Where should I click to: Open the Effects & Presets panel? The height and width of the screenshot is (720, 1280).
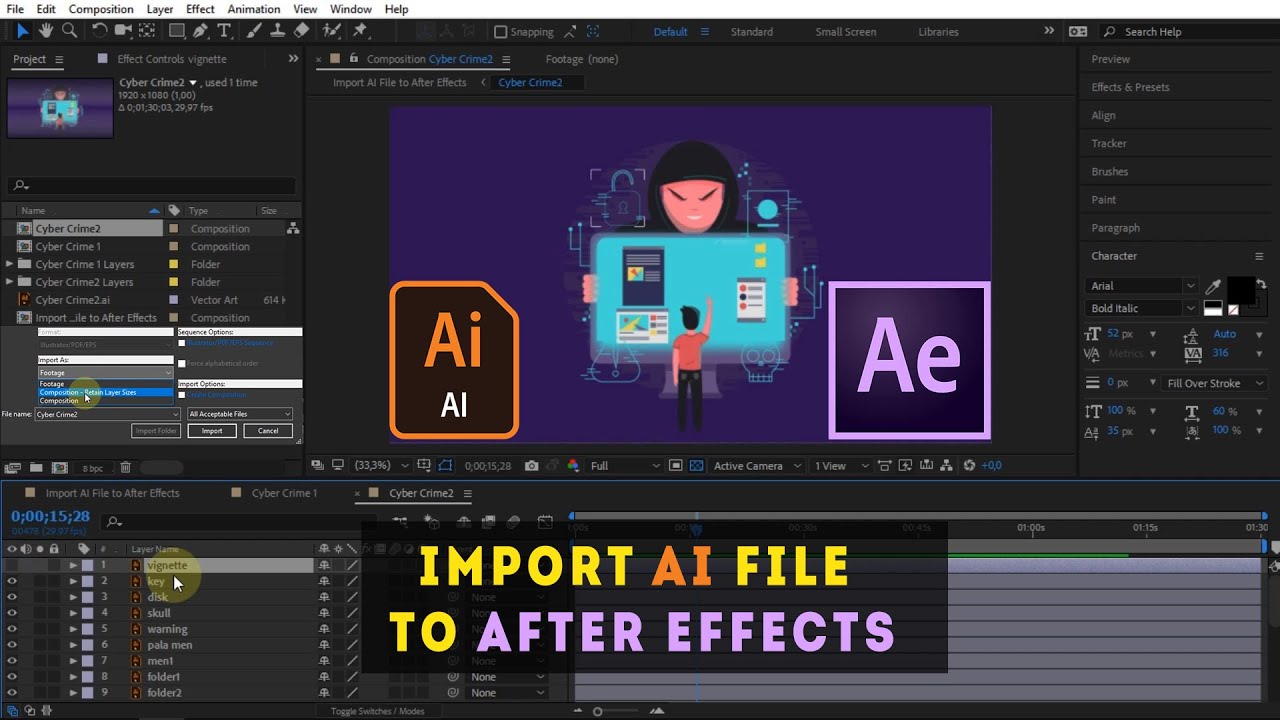click(1130, 87)
